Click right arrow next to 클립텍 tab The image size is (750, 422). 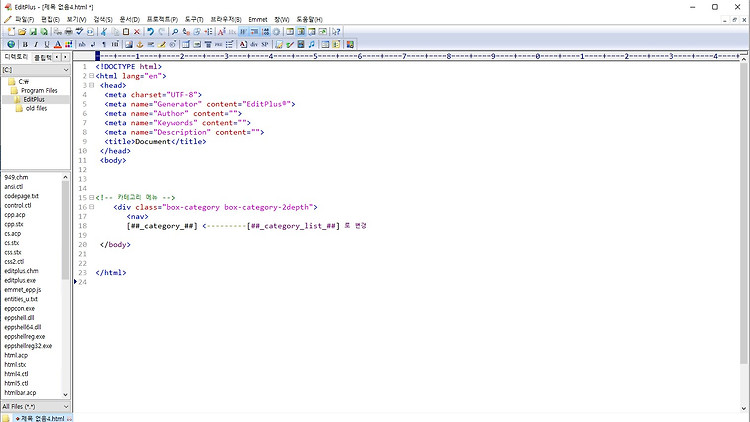click(65, 57)
